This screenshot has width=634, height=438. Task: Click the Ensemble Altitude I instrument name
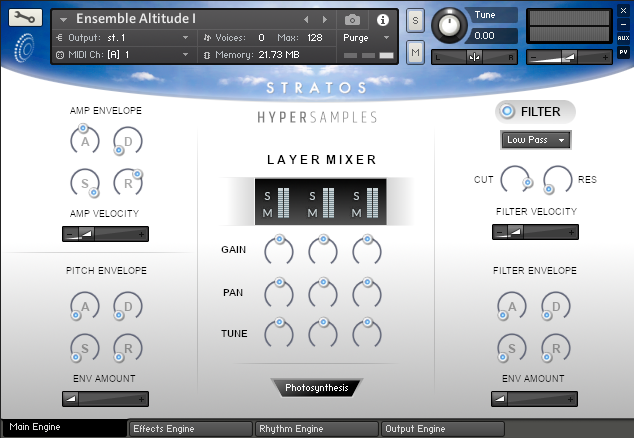tap(136, 19)
